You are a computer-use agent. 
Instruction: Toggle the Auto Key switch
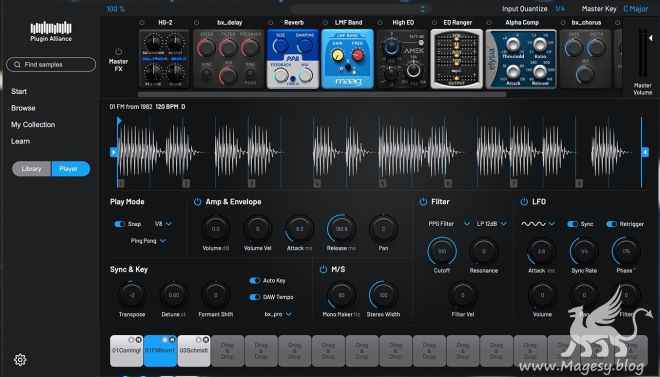coord(255,281)
